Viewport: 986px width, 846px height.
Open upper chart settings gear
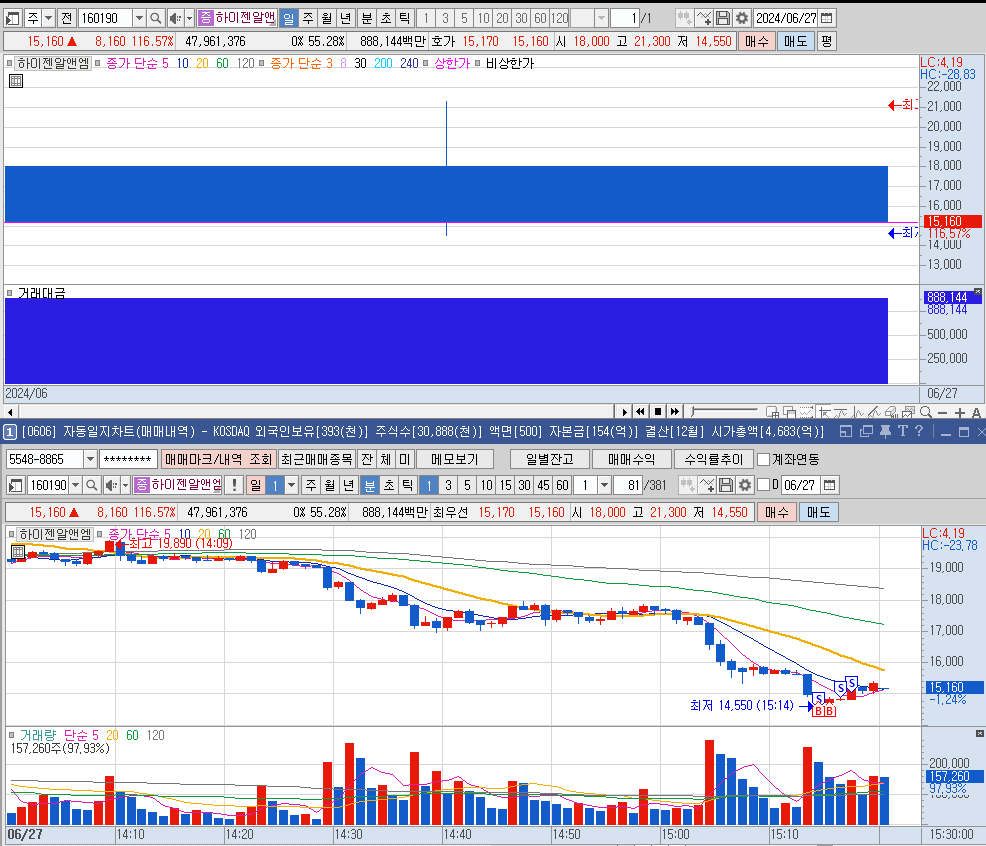(x=742, y=18)
